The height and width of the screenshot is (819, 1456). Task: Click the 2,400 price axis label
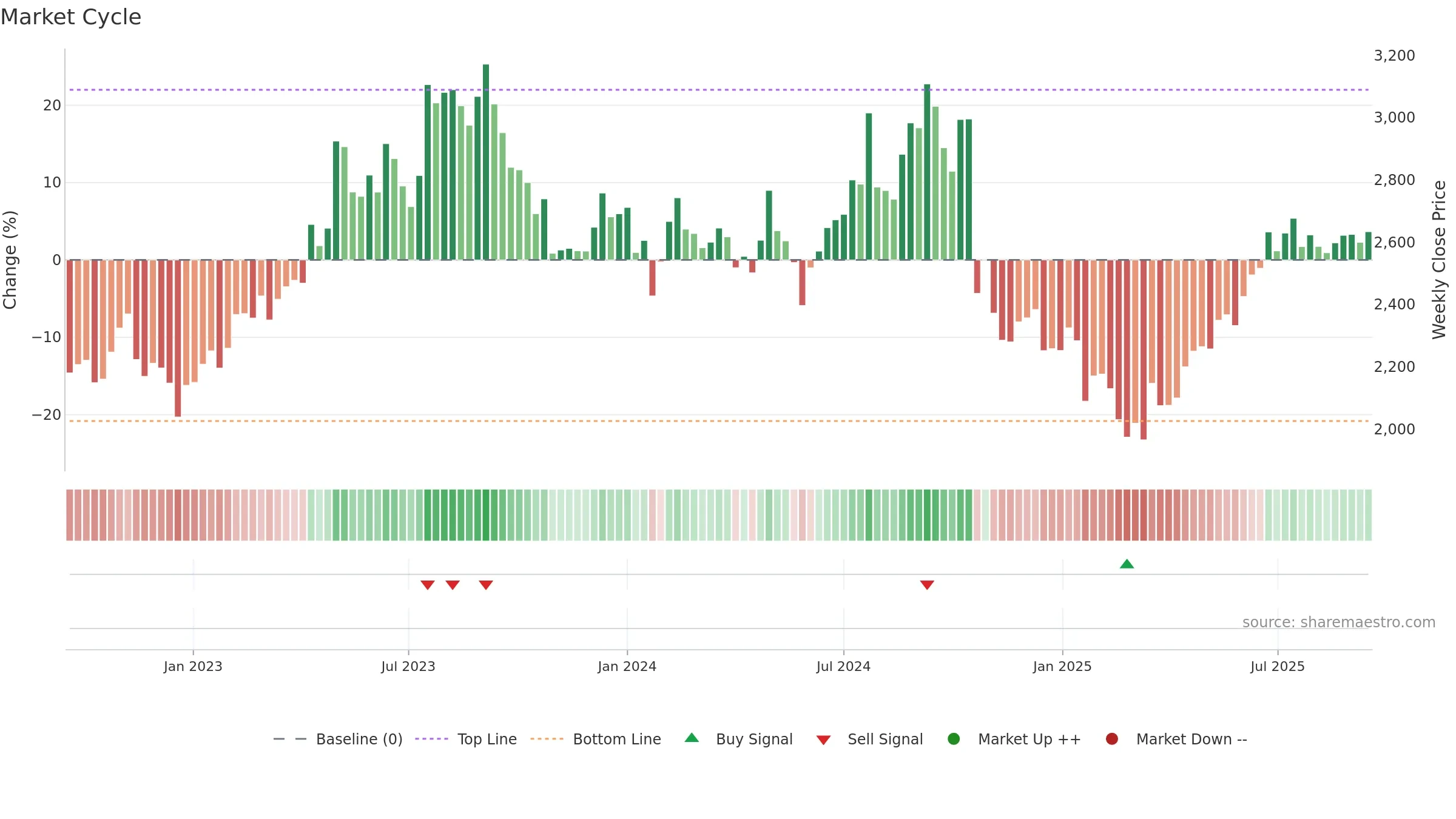[1394, 305]
